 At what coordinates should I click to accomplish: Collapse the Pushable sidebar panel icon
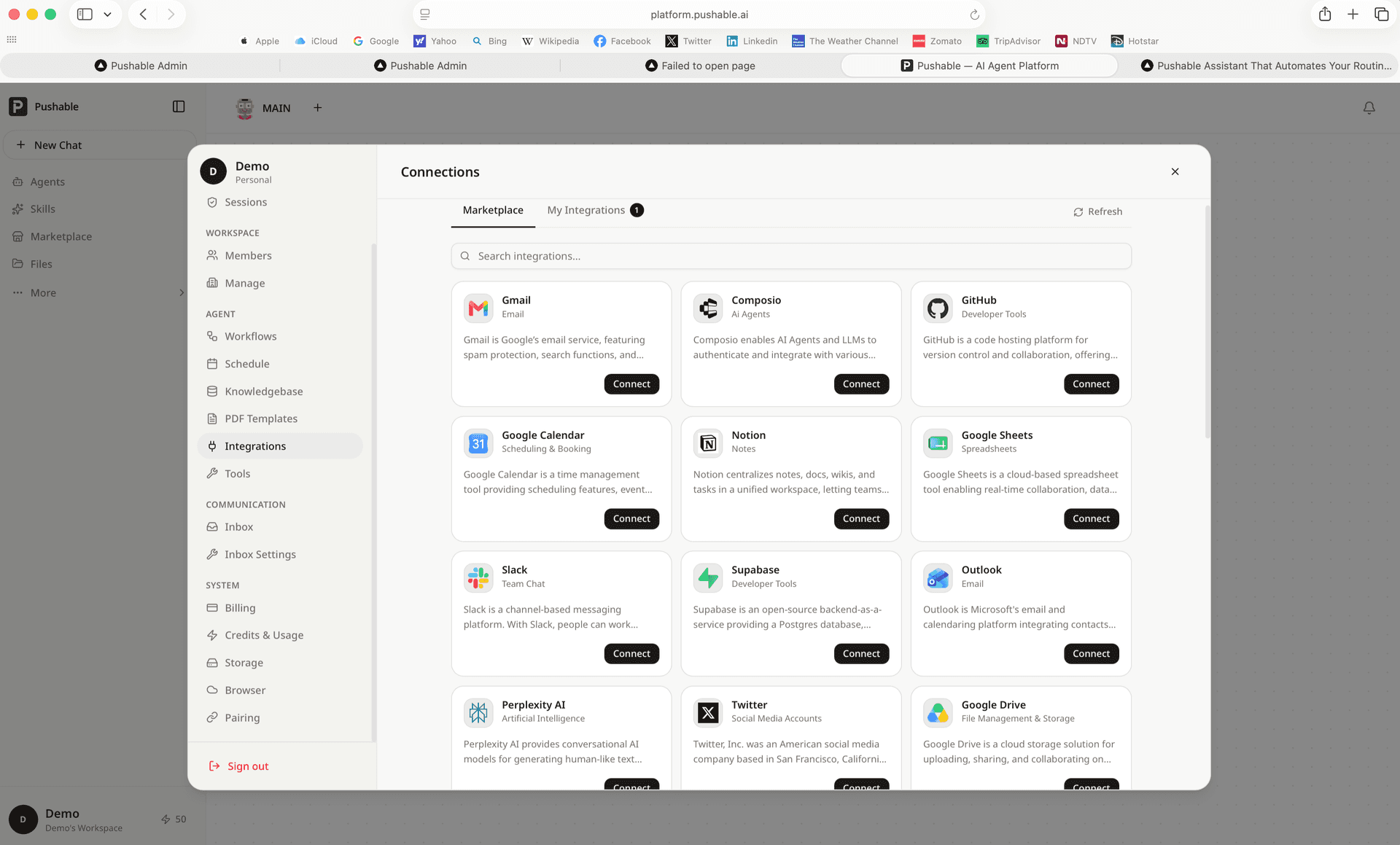[x=179, y=106]
